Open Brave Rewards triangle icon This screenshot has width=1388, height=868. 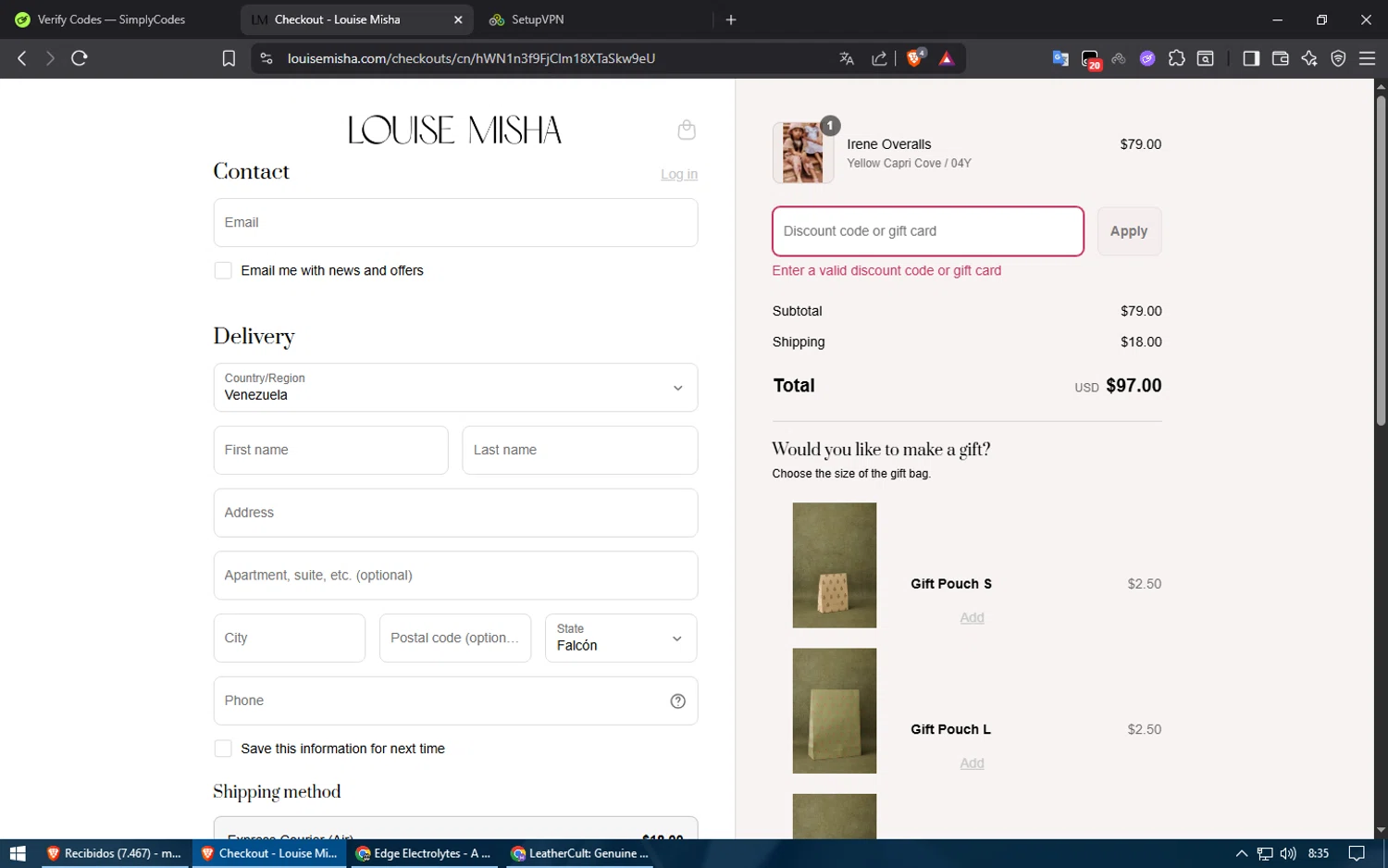tap(947, 58)
